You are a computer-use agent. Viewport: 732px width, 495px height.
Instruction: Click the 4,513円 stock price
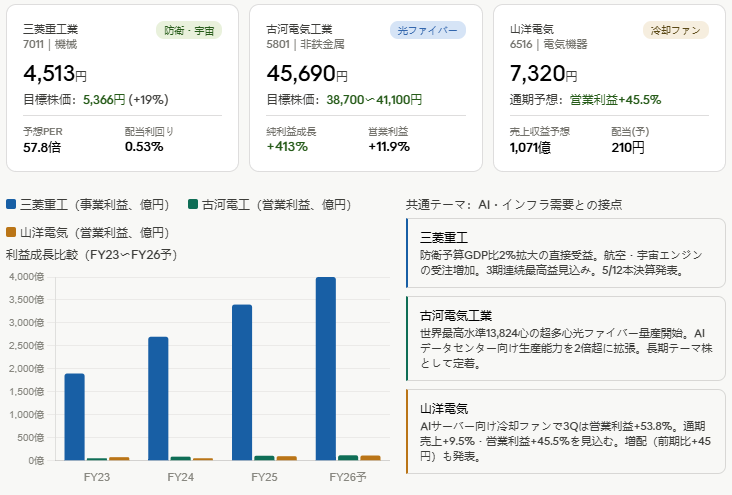pyautogui.click(x=55, y=73)
